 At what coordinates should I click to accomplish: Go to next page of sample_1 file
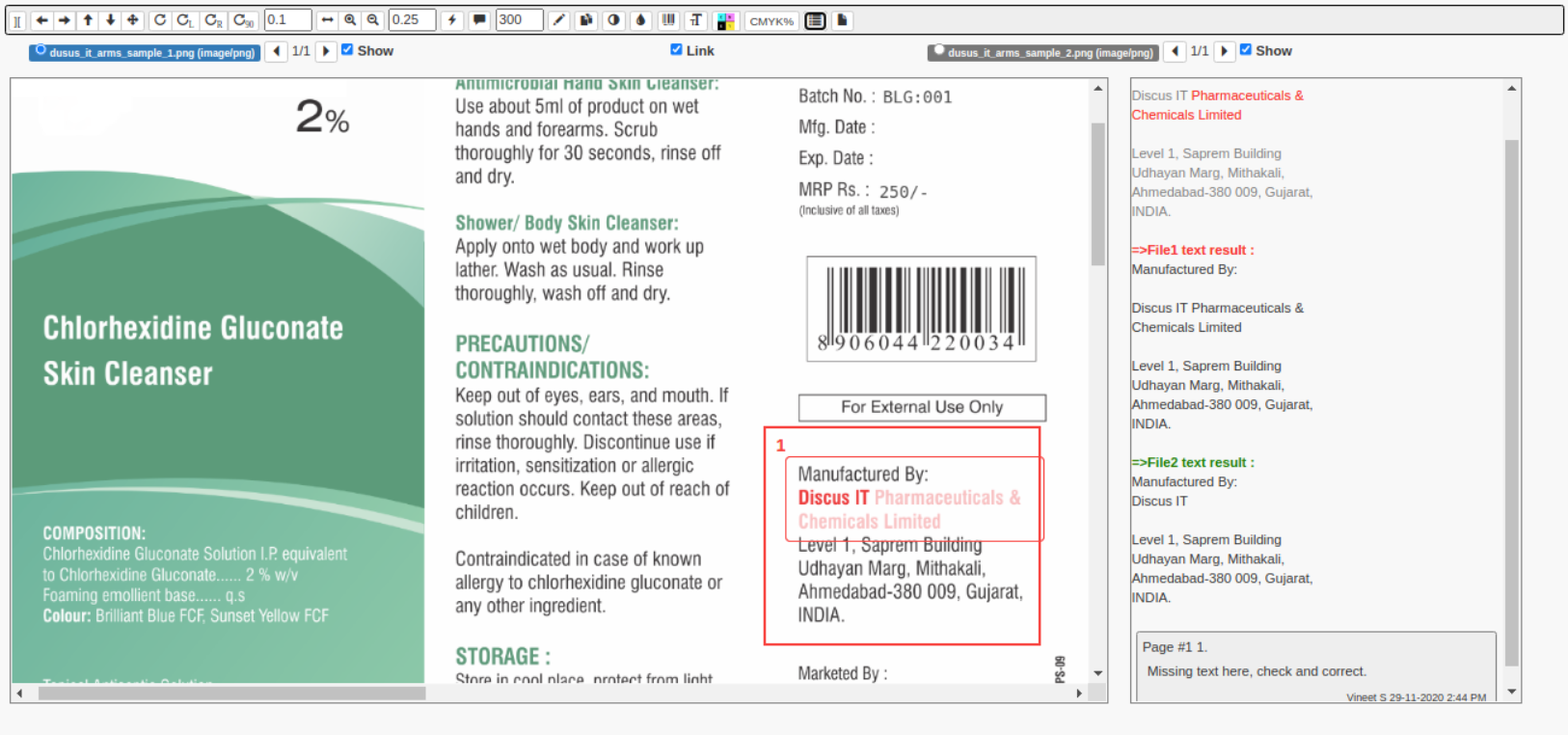tap(326, 51)
